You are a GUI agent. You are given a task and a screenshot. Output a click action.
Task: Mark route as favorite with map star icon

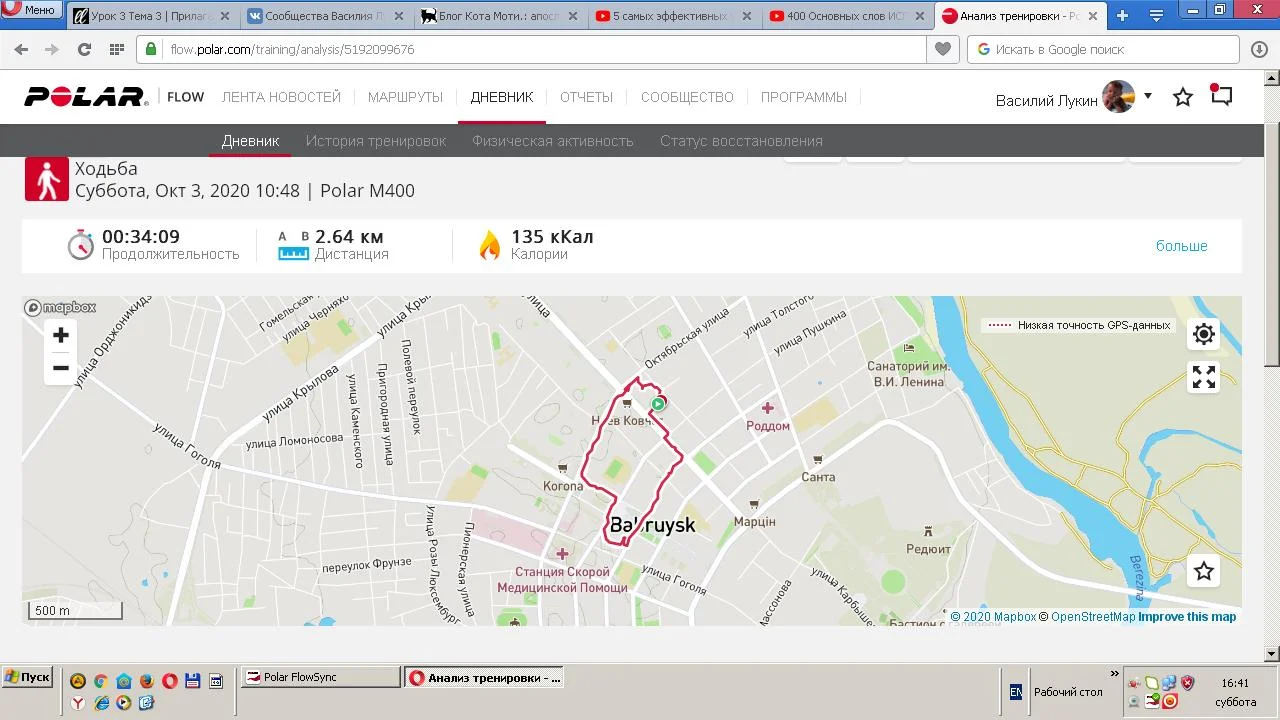pyautogui.click(x=1204, y=571)
